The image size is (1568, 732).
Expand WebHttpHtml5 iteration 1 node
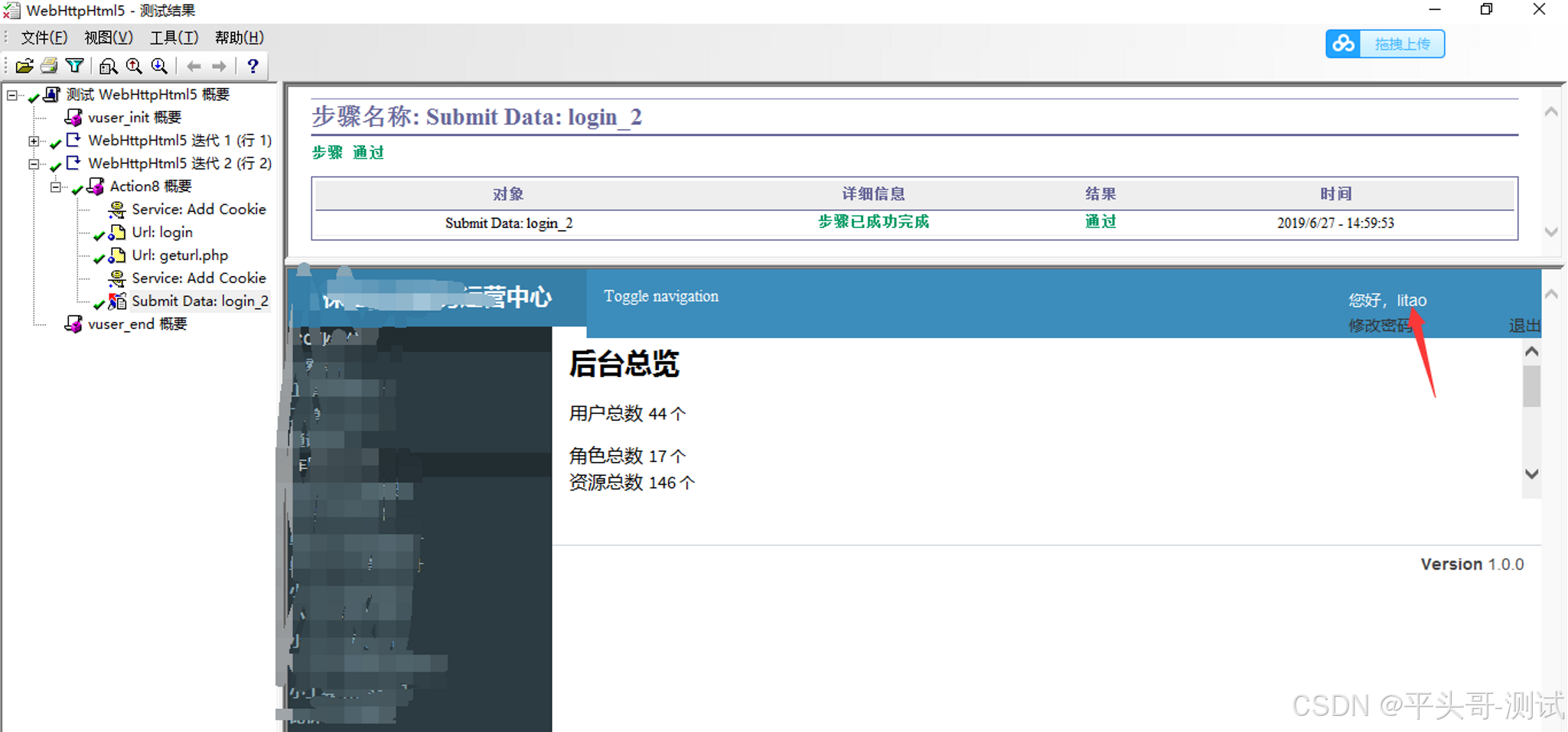[34, 142]
